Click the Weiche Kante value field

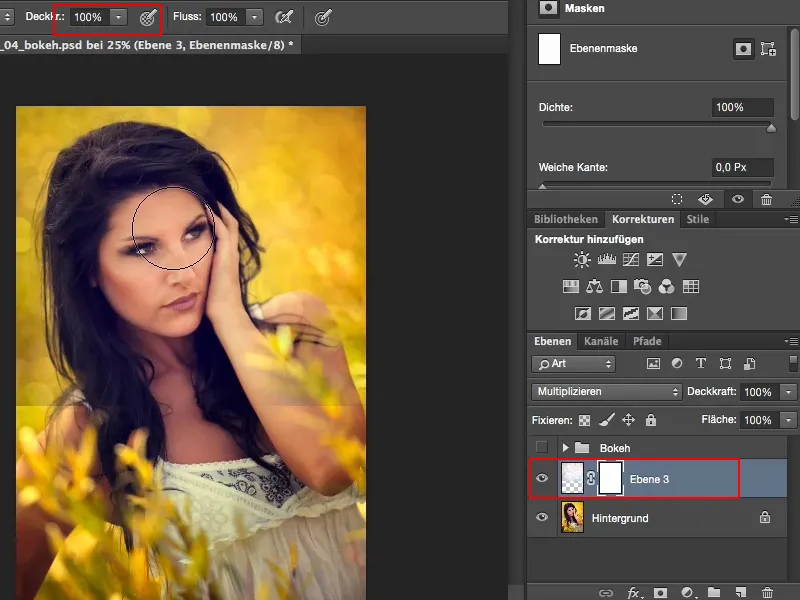(742, 167)
